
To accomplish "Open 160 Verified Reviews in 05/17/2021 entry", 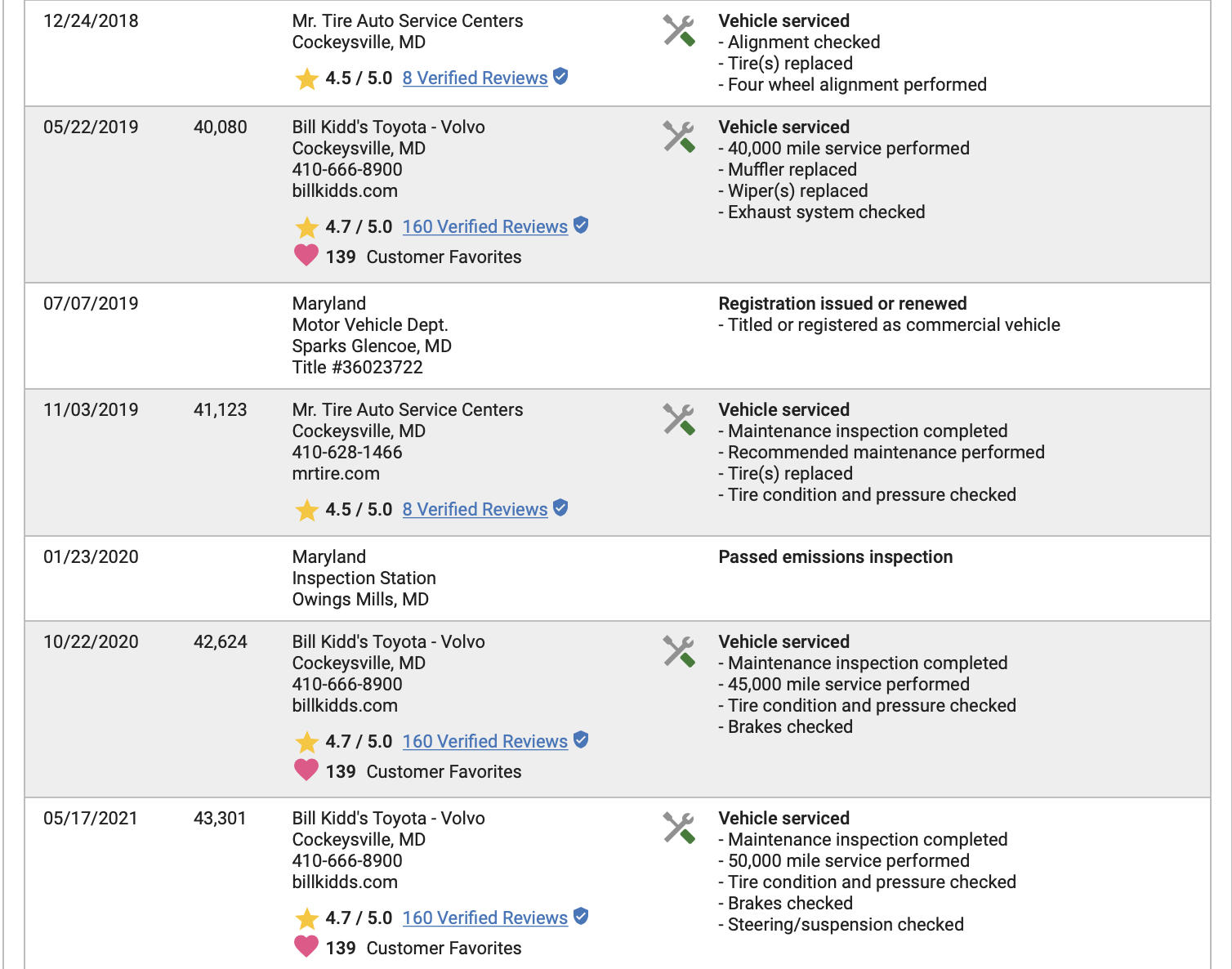I will tap(485, 918).
